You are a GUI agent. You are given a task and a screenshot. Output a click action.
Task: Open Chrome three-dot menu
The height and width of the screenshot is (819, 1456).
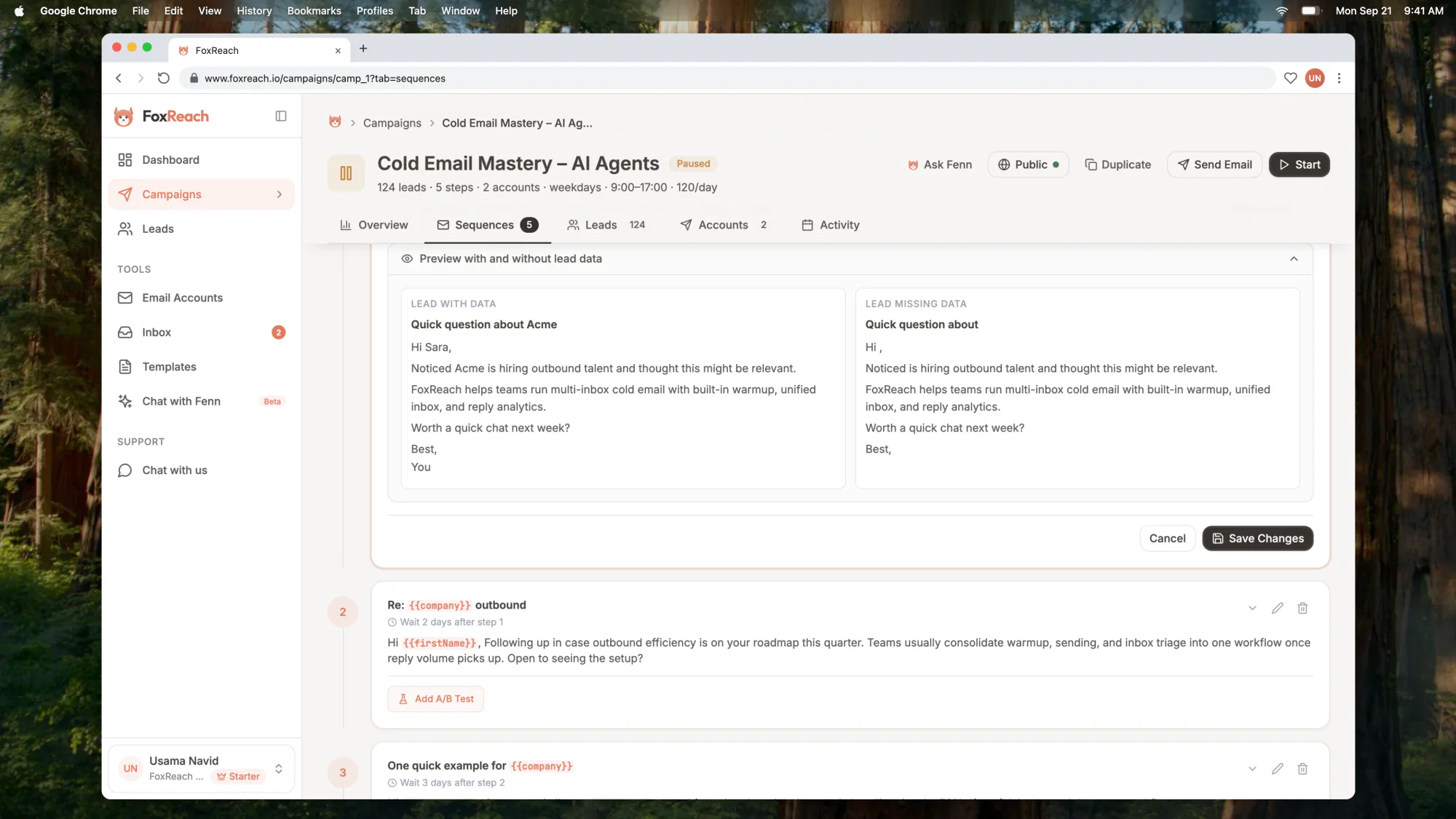pos(1339,78)
